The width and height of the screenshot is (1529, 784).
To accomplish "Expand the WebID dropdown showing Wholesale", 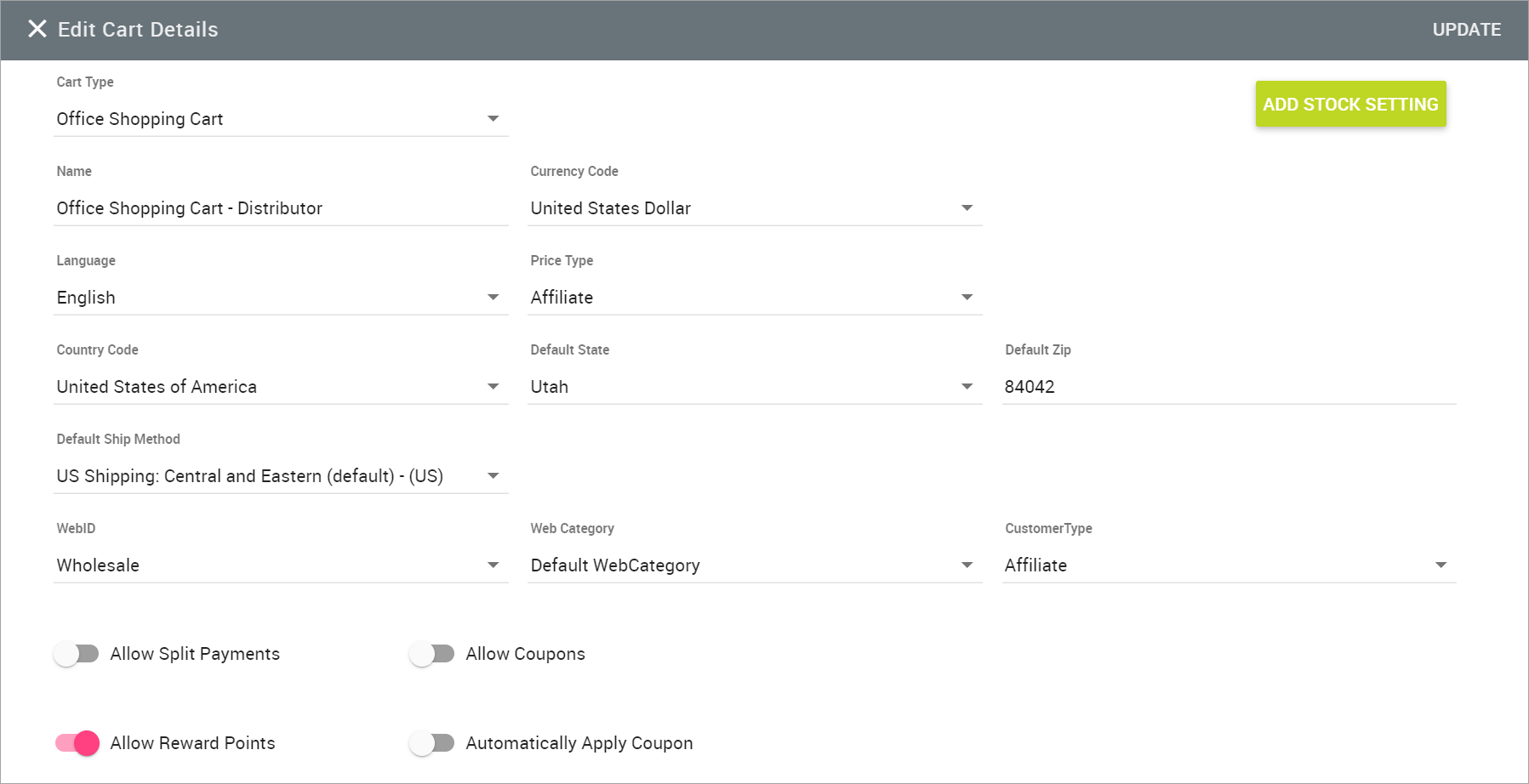I will [x=494, y=565].
